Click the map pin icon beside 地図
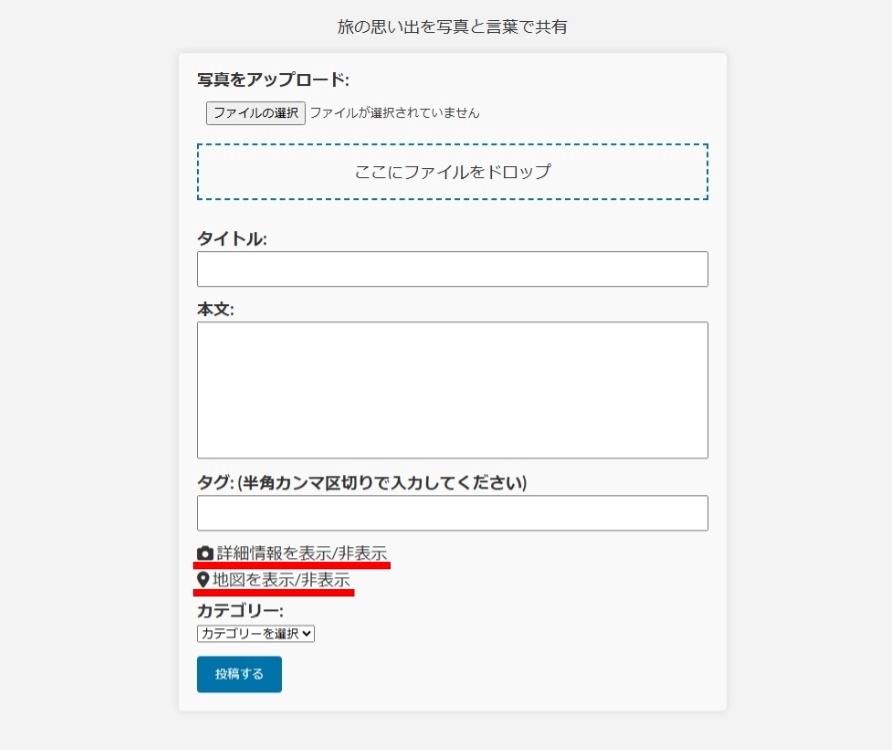This screenshot has height=750, width=892. coord(203,580)
